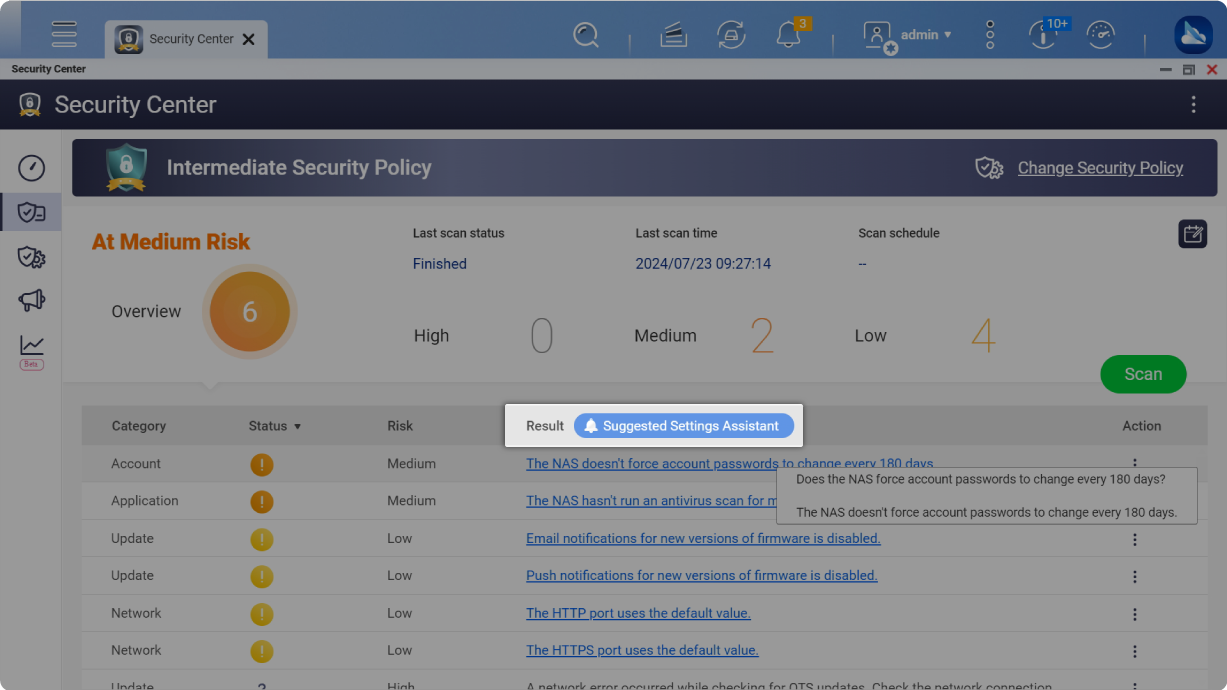Click the shield gear icon beside Change Security Policy
Screen dimensions: 1227x690
(989, 168)
